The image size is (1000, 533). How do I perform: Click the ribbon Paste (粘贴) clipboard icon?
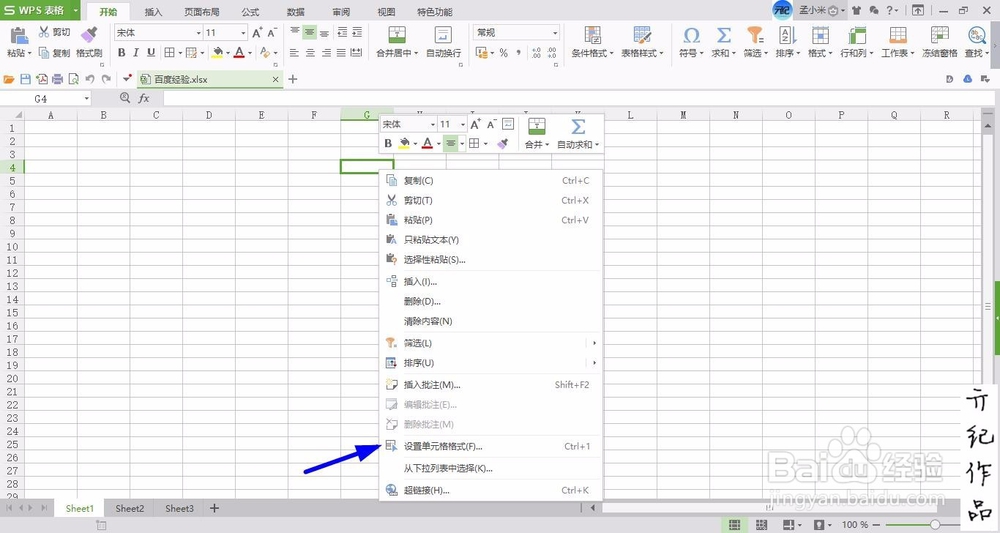point(19,36)
